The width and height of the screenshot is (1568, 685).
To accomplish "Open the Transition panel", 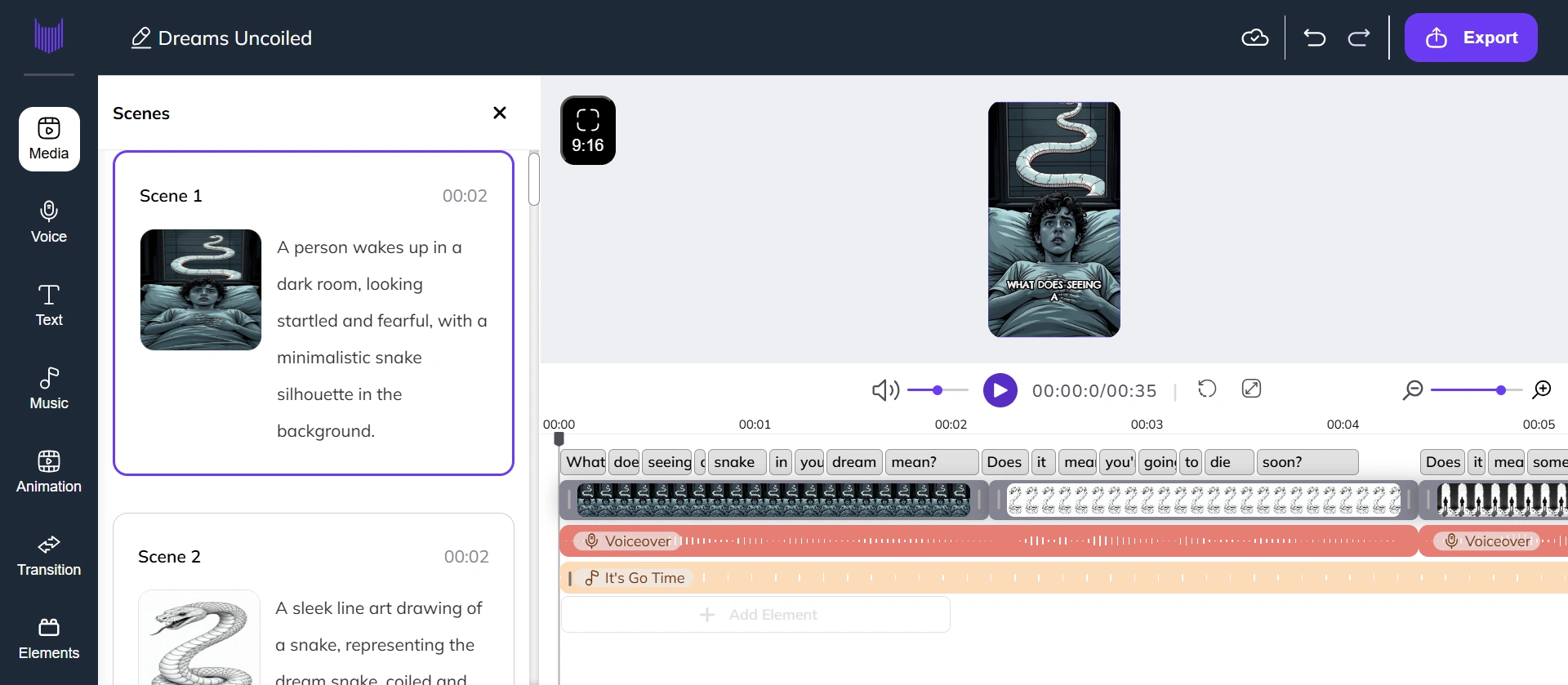I will (49, 555).
